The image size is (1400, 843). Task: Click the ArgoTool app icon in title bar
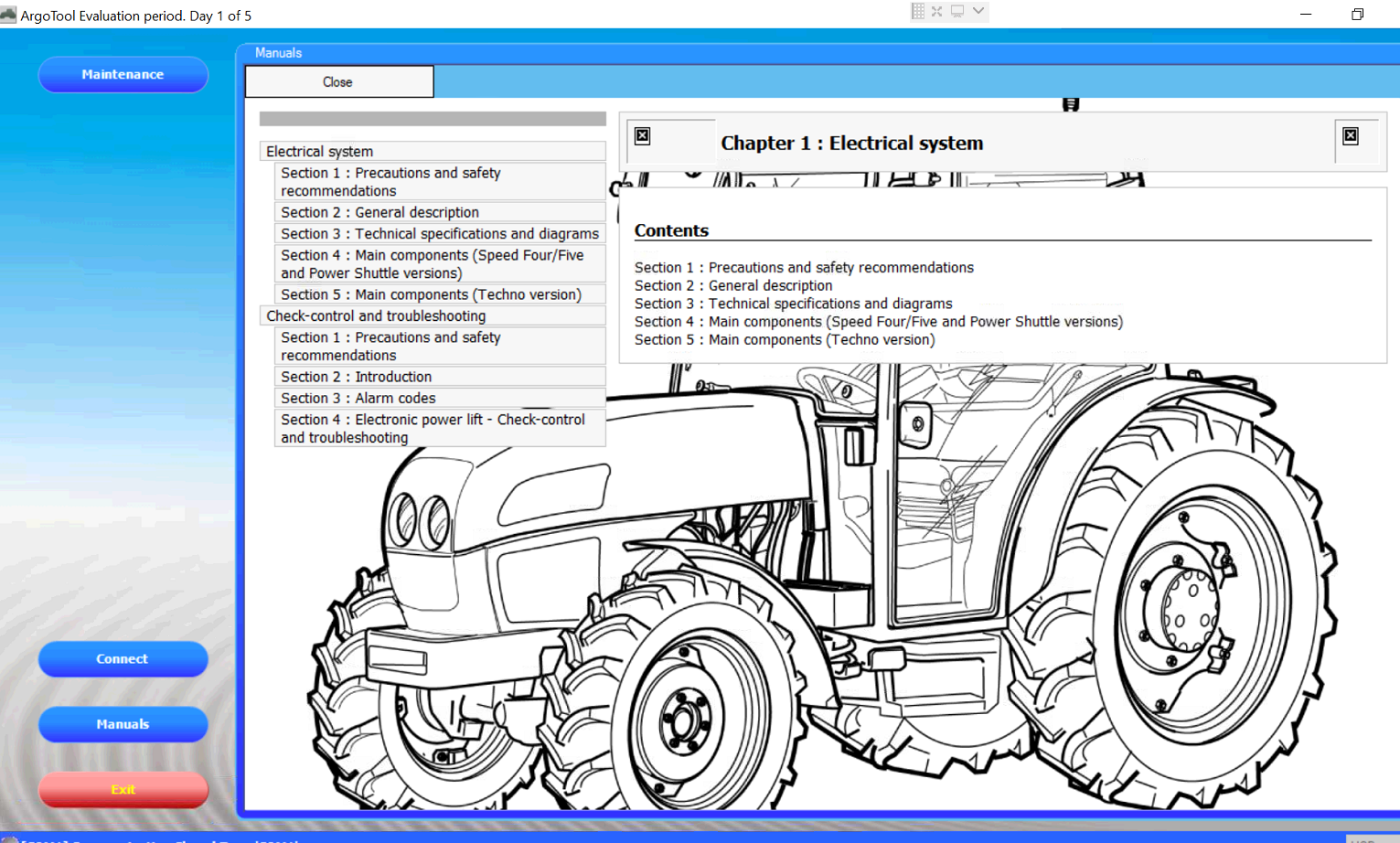8,15
